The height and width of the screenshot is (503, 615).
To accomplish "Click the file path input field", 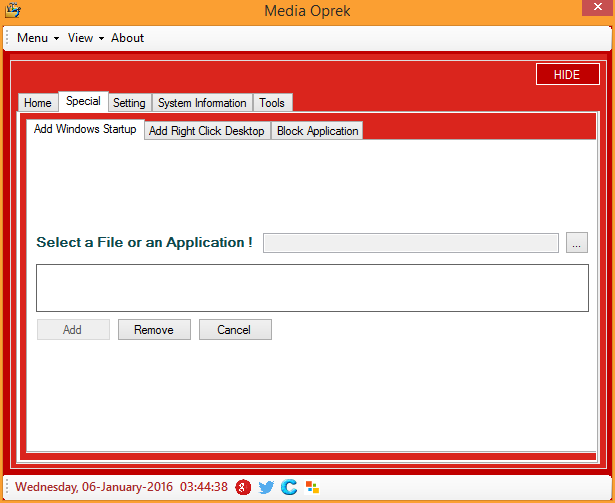I will pos(411,243).
